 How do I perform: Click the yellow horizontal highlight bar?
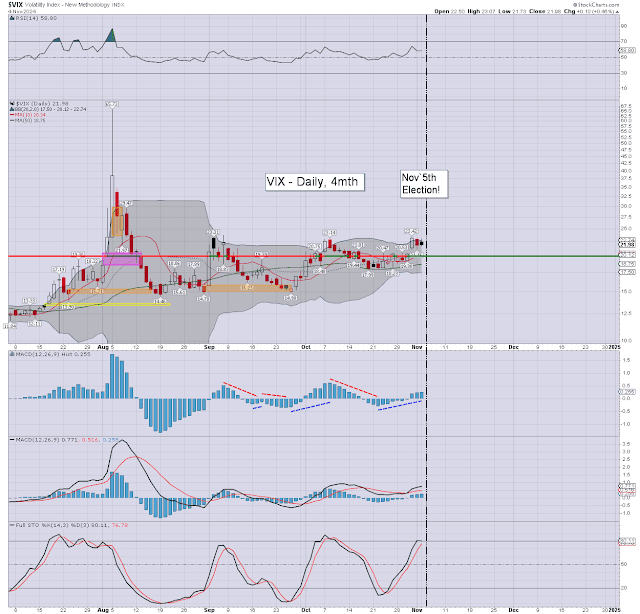107,305
